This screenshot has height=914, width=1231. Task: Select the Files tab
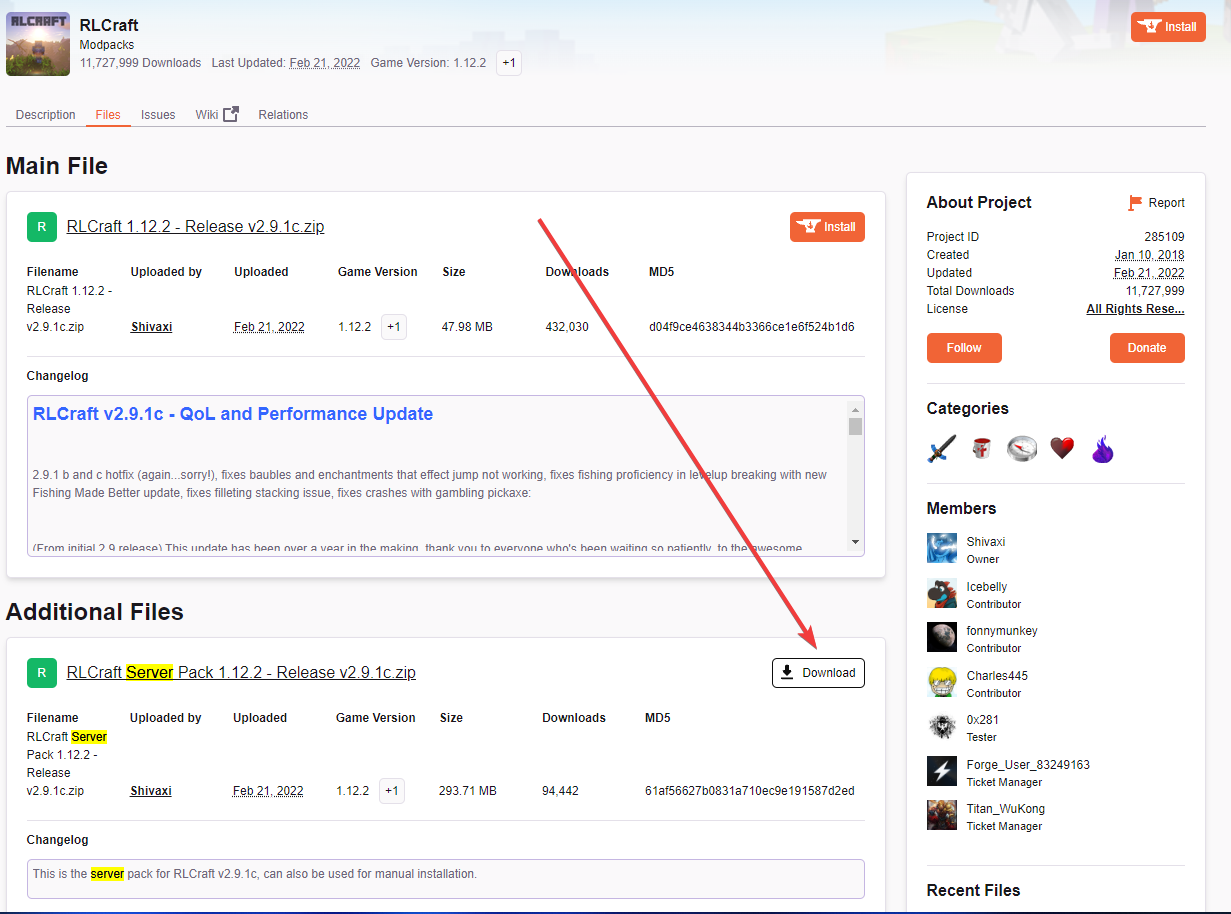[108, 115]
